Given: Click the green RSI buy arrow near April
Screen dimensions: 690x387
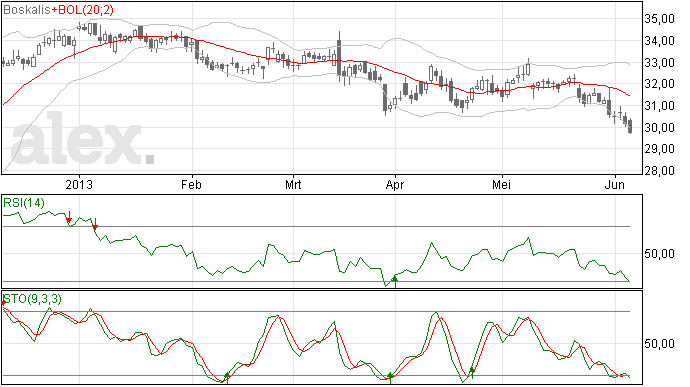Looking at the screenshot, I should (x=395, y=282).
